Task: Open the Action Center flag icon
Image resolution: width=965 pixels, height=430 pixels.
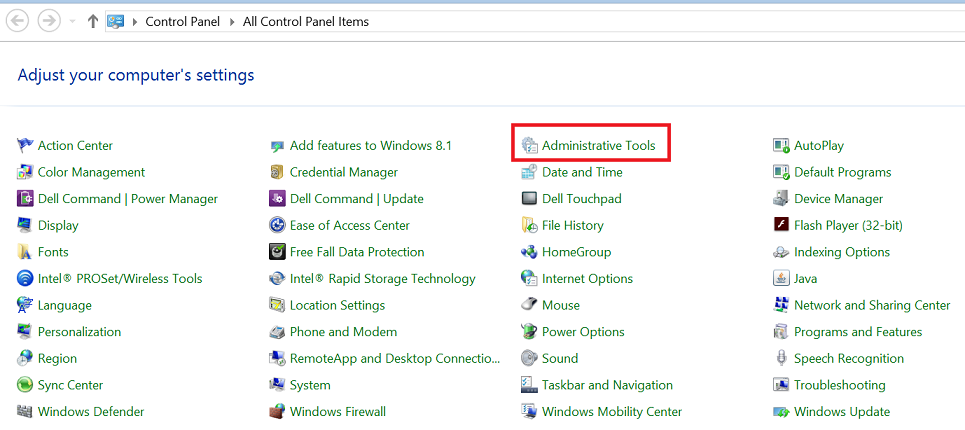Action: [25, 146]
